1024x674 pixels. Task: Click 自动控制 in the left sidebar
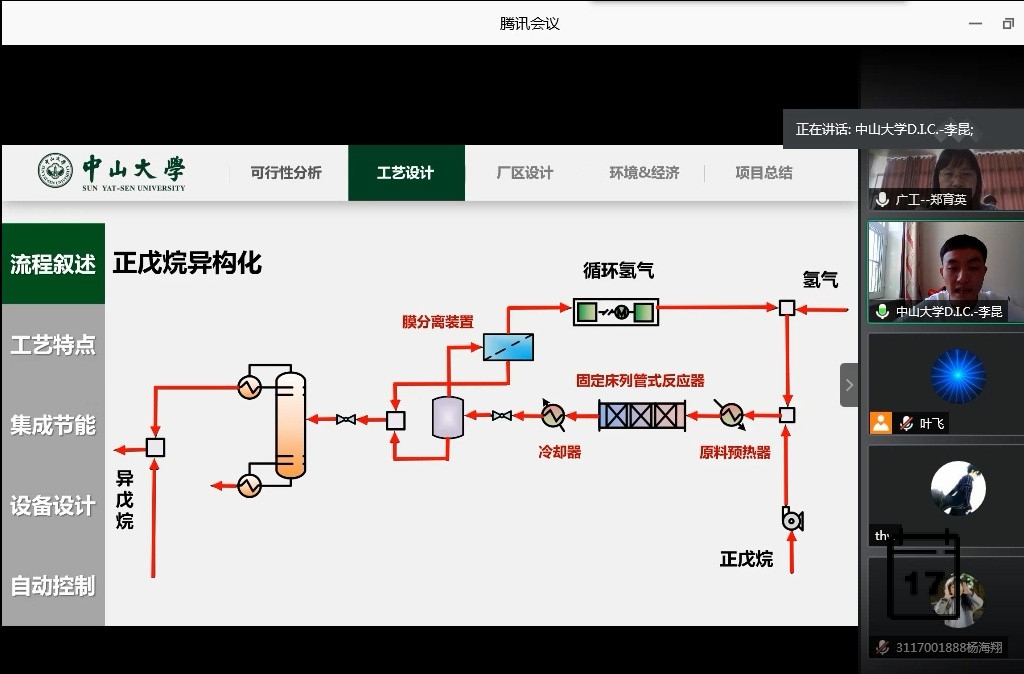(x=53, y=585)
